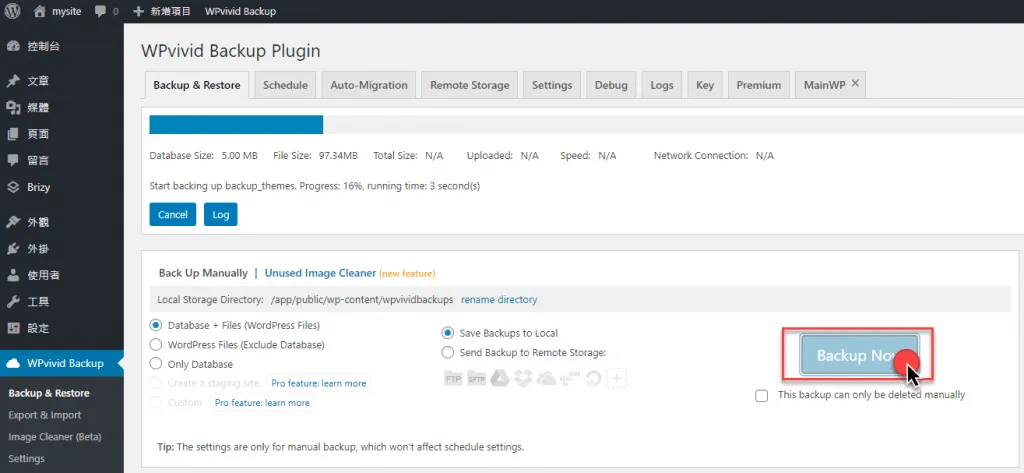
Task: Click the rename directory link
Action: [x=499, y=300]
